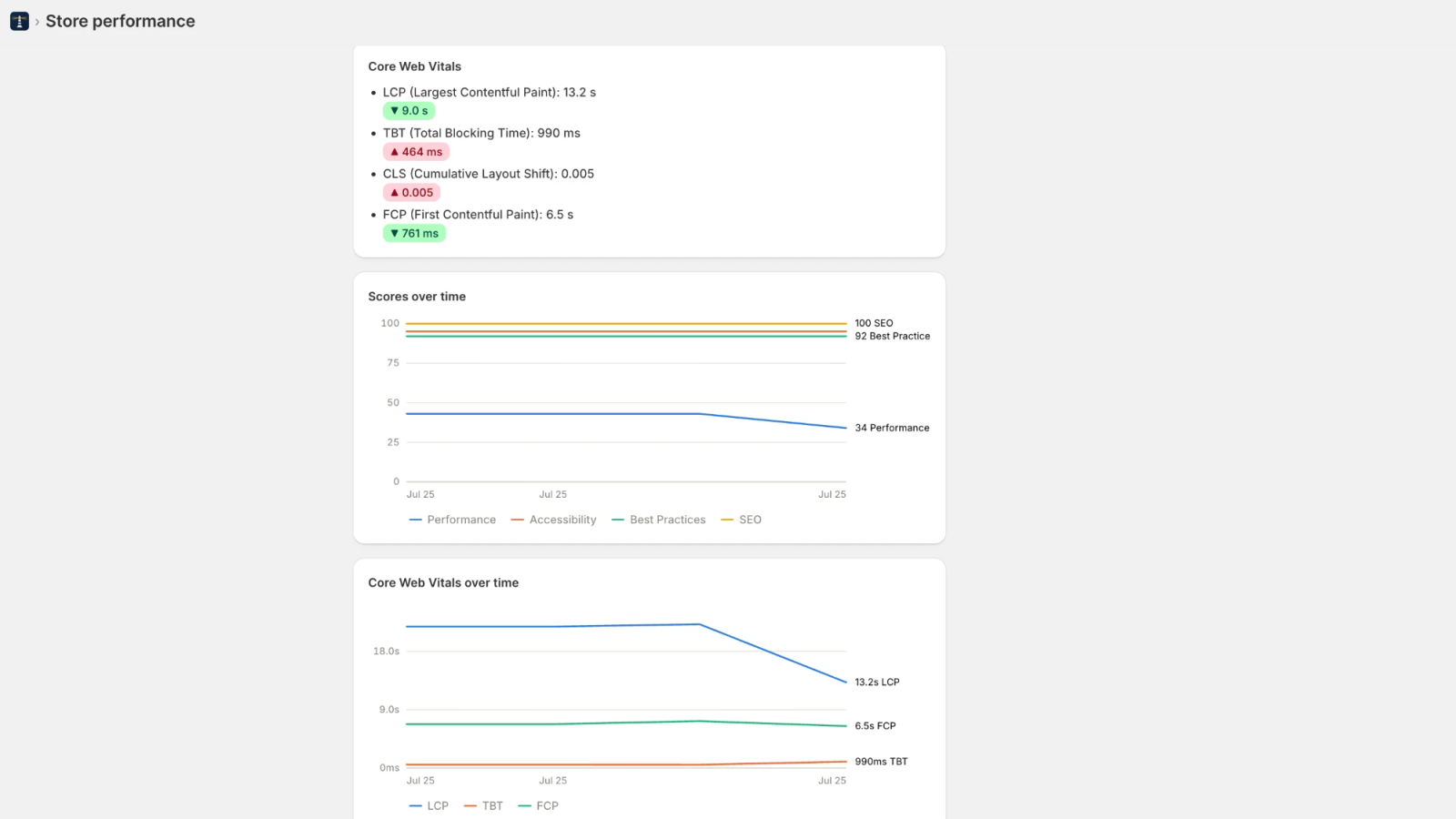Screen dimensions: 1456x819
Task: Click the 9.0s y-axis tick label
Action: coord(389,710)
